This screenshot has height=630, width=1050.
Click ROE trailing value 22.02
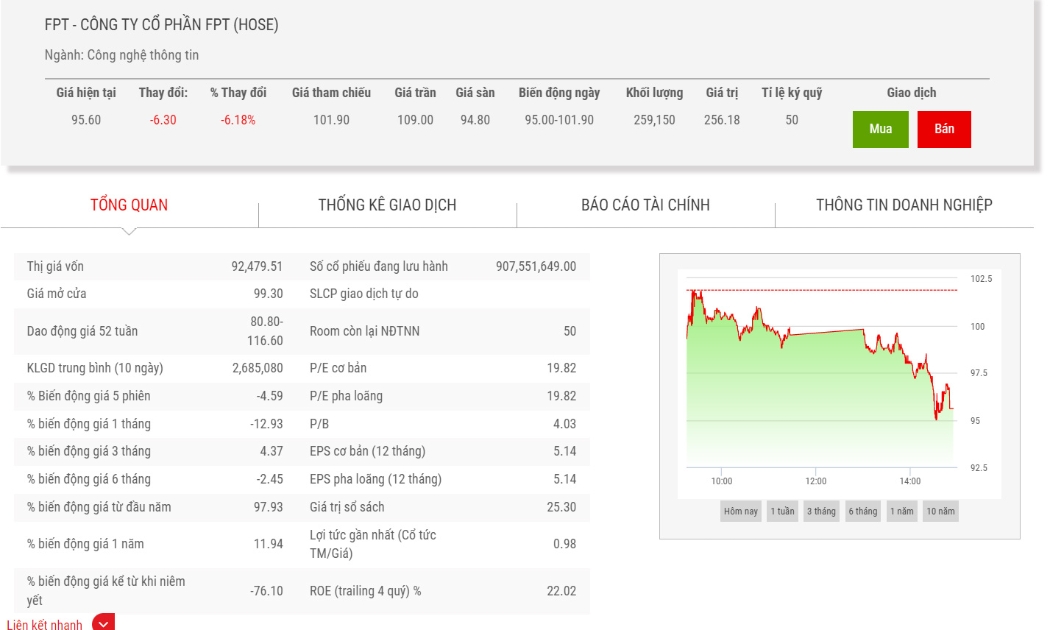(x=561, y=591)
